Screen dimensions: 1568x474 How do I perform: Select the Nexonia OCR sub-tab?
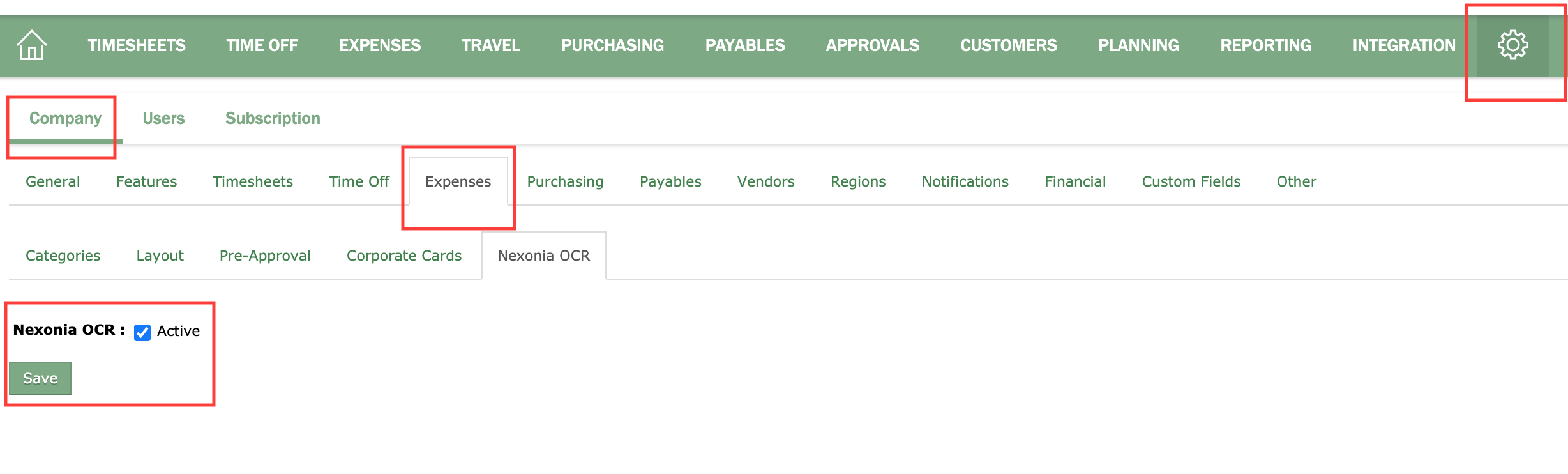(544, 256)
